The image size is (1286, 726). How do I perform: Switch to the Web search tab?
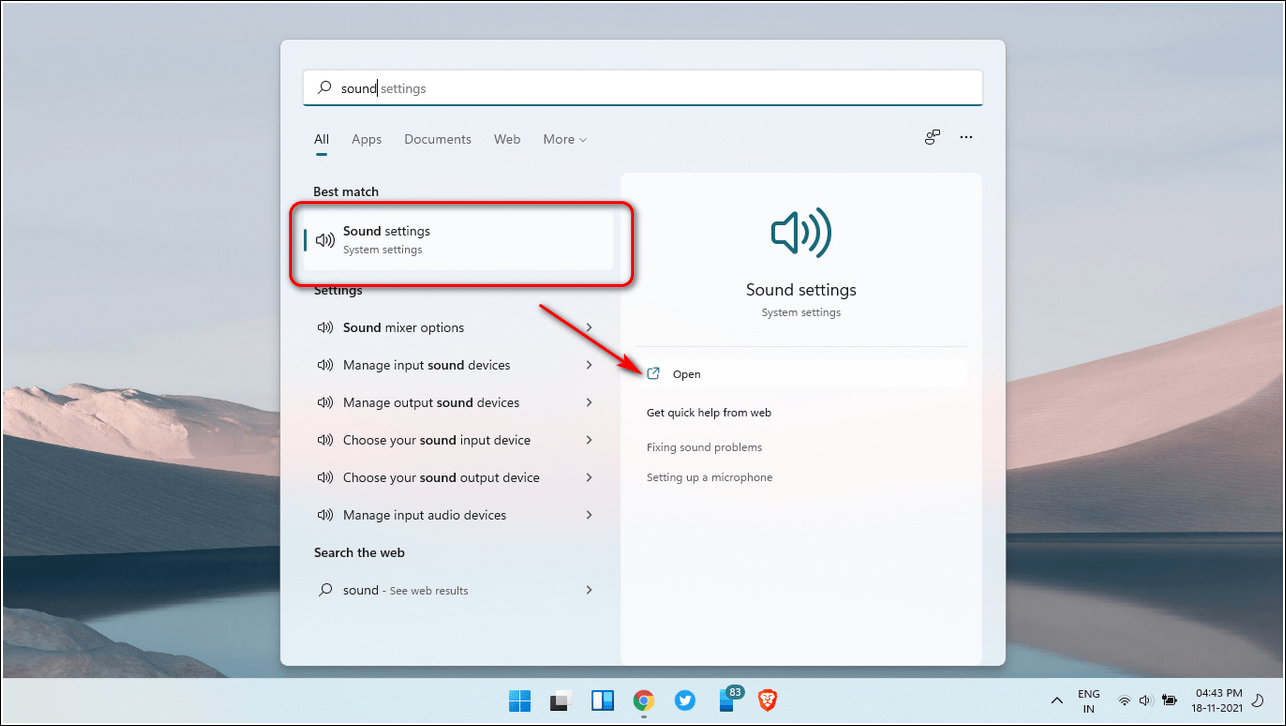[x=507, y=139]
